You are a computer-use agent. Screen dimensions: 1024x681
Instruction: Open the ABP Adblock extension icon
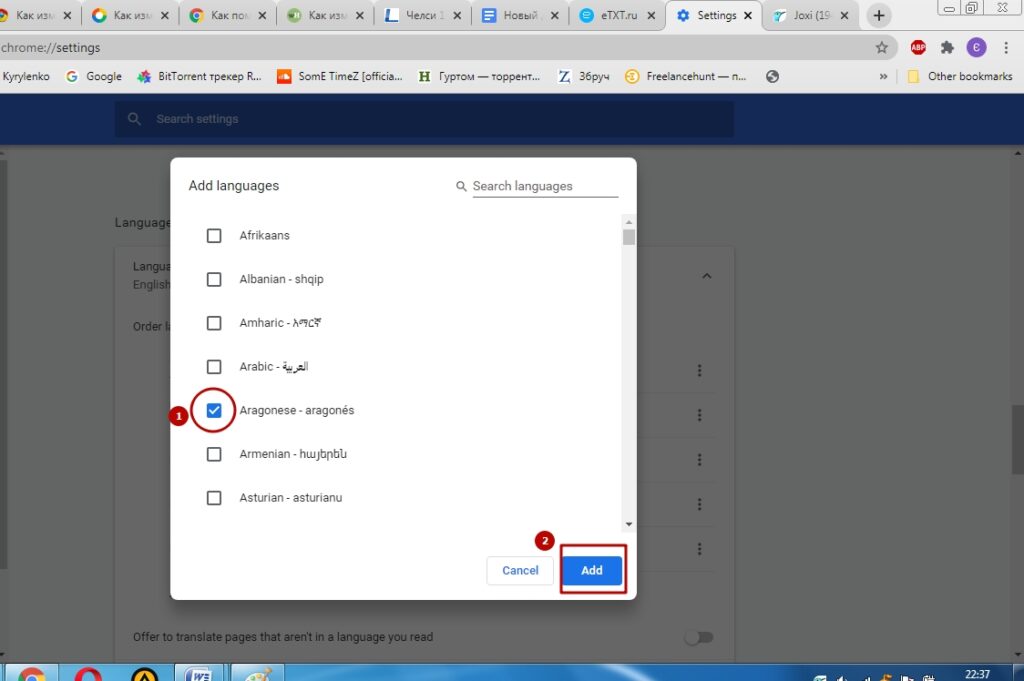click(x=918, y=47)
